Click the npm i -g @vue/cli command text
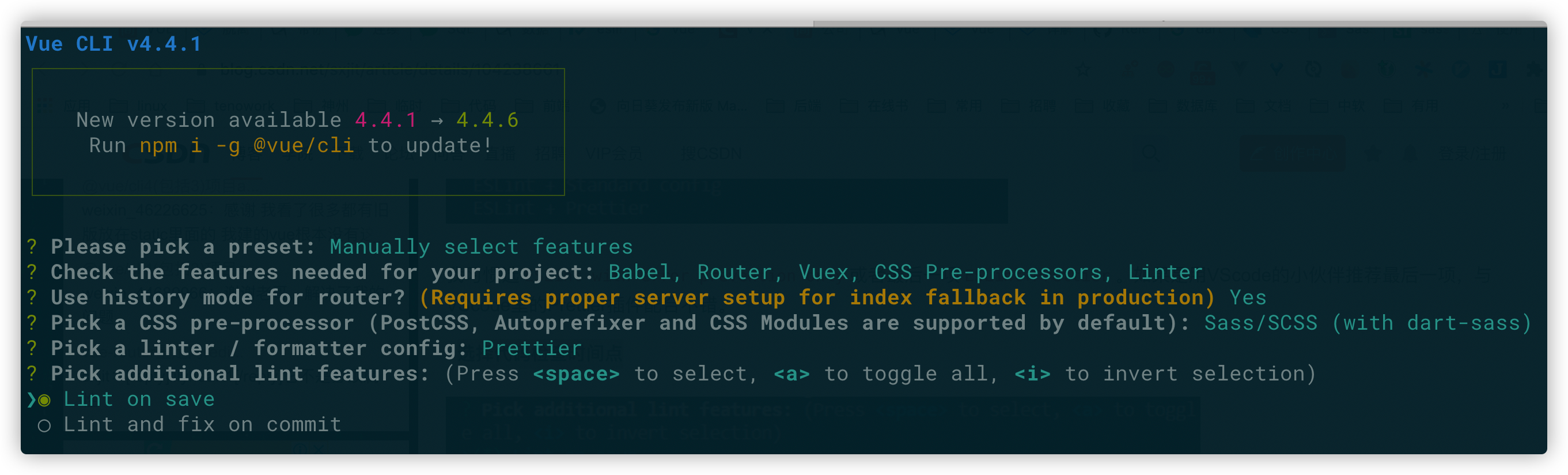The height and width of the screenshot is (475, 1568). point(247,146)
